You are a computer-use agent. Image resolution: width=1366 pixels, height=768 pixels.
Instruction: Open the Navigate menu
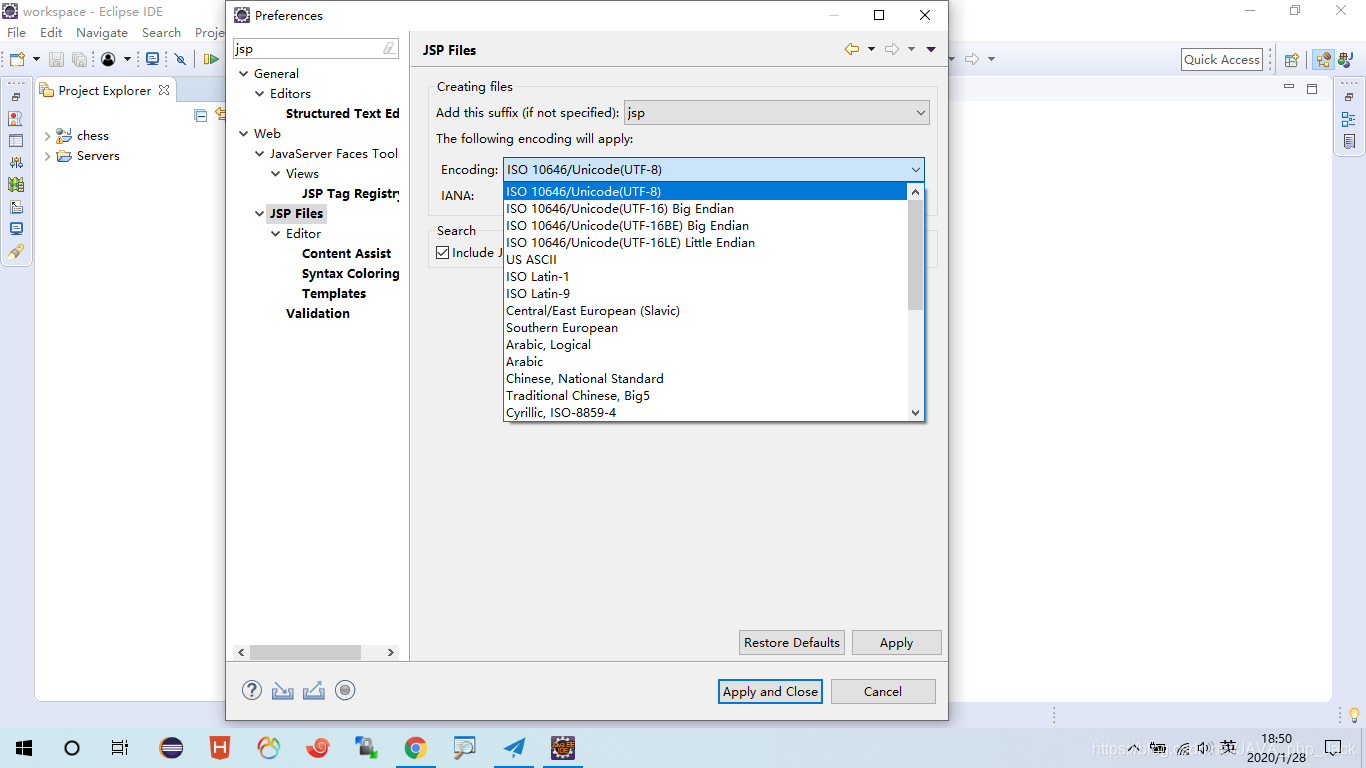[x=102, y=33]
